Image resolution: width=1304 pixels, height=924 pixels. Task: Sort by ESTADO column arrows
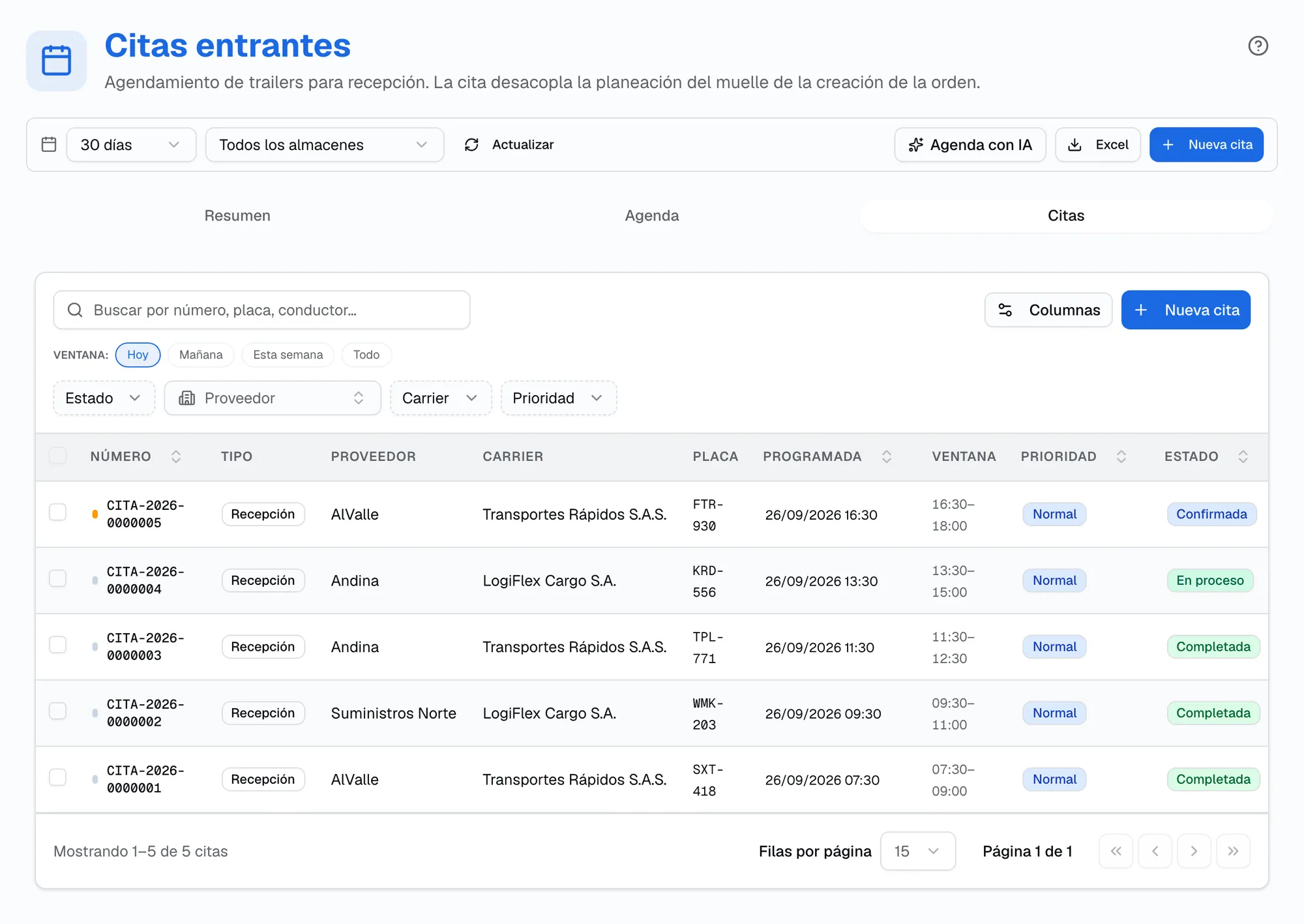coord(1243,456)
